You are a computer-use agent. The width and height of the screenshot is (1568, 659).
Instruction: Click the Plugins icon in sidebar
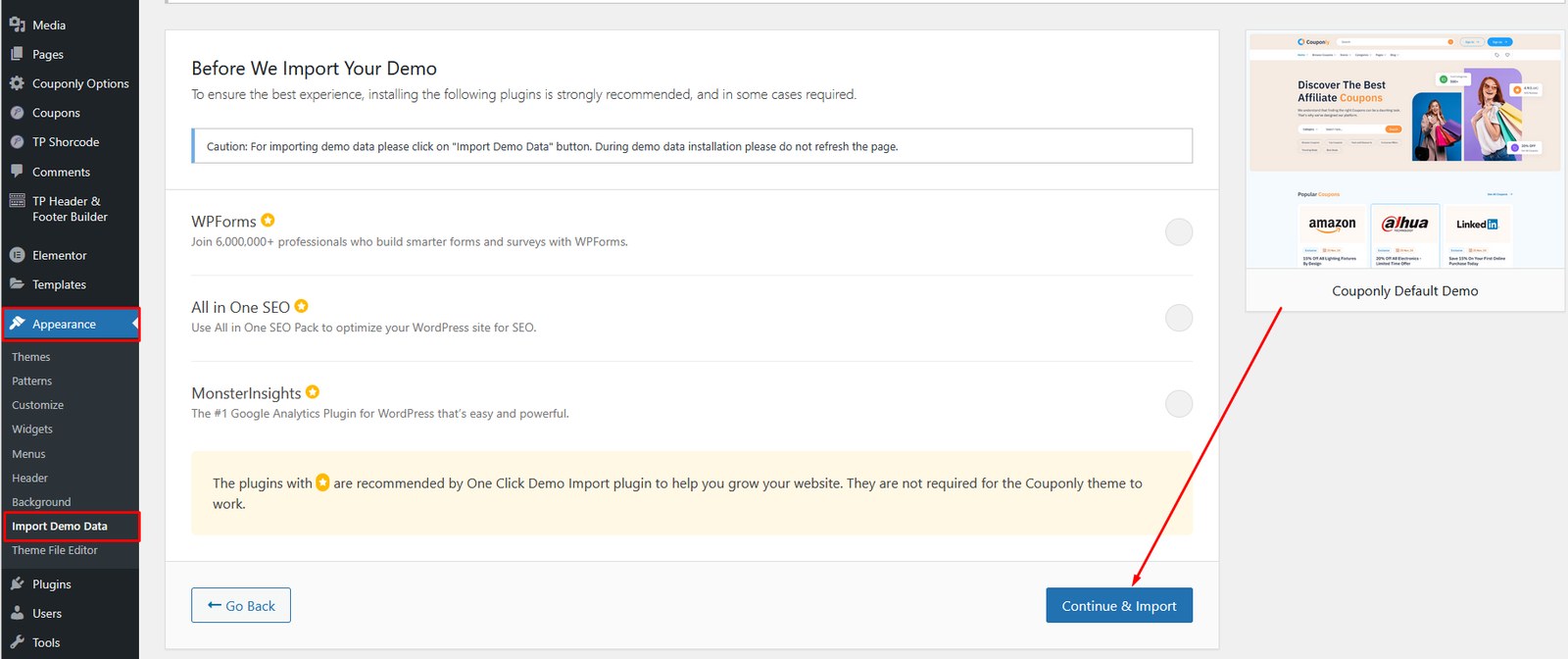click(x=17, y=583)
